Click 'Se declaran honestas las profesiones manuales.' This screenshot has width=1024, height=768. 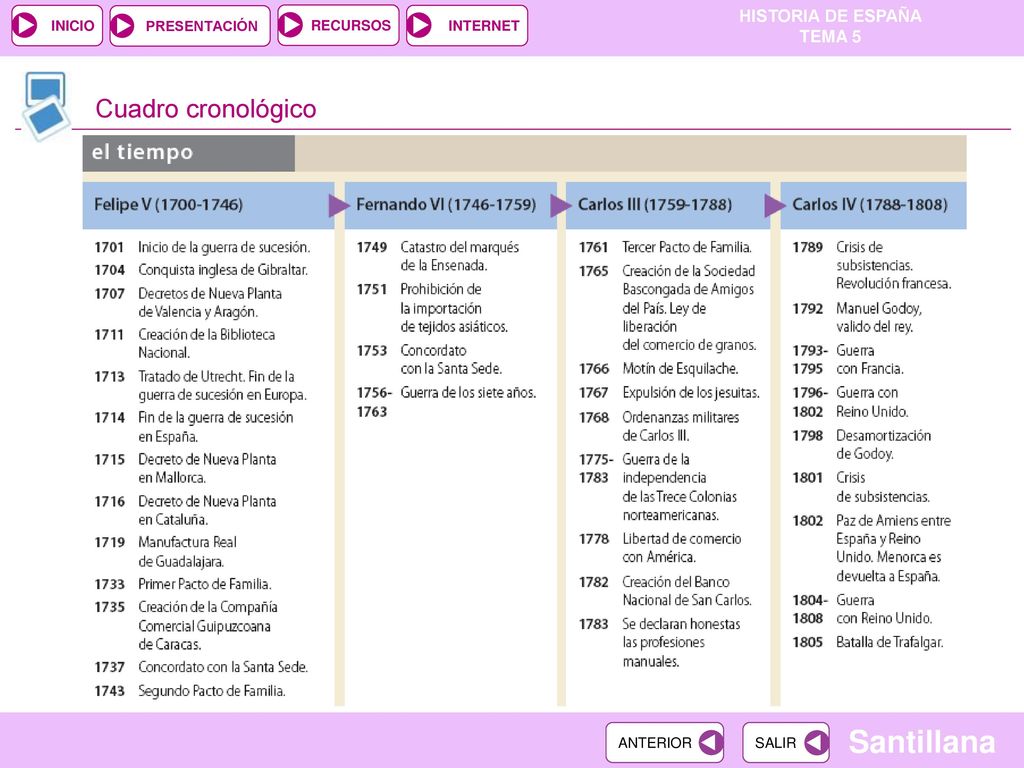coord(682,643)
